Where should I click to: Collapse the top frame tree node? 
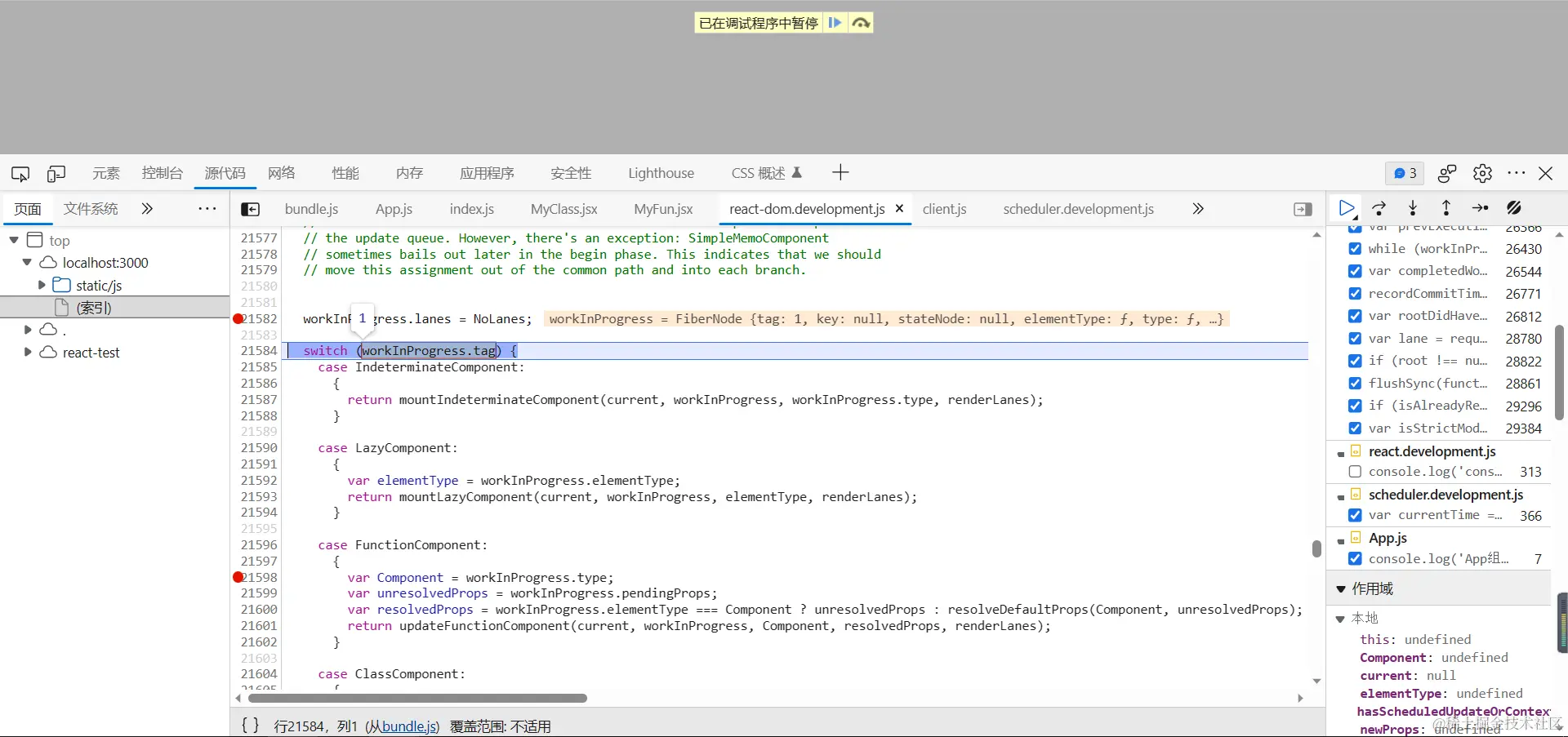coord(14,240)
